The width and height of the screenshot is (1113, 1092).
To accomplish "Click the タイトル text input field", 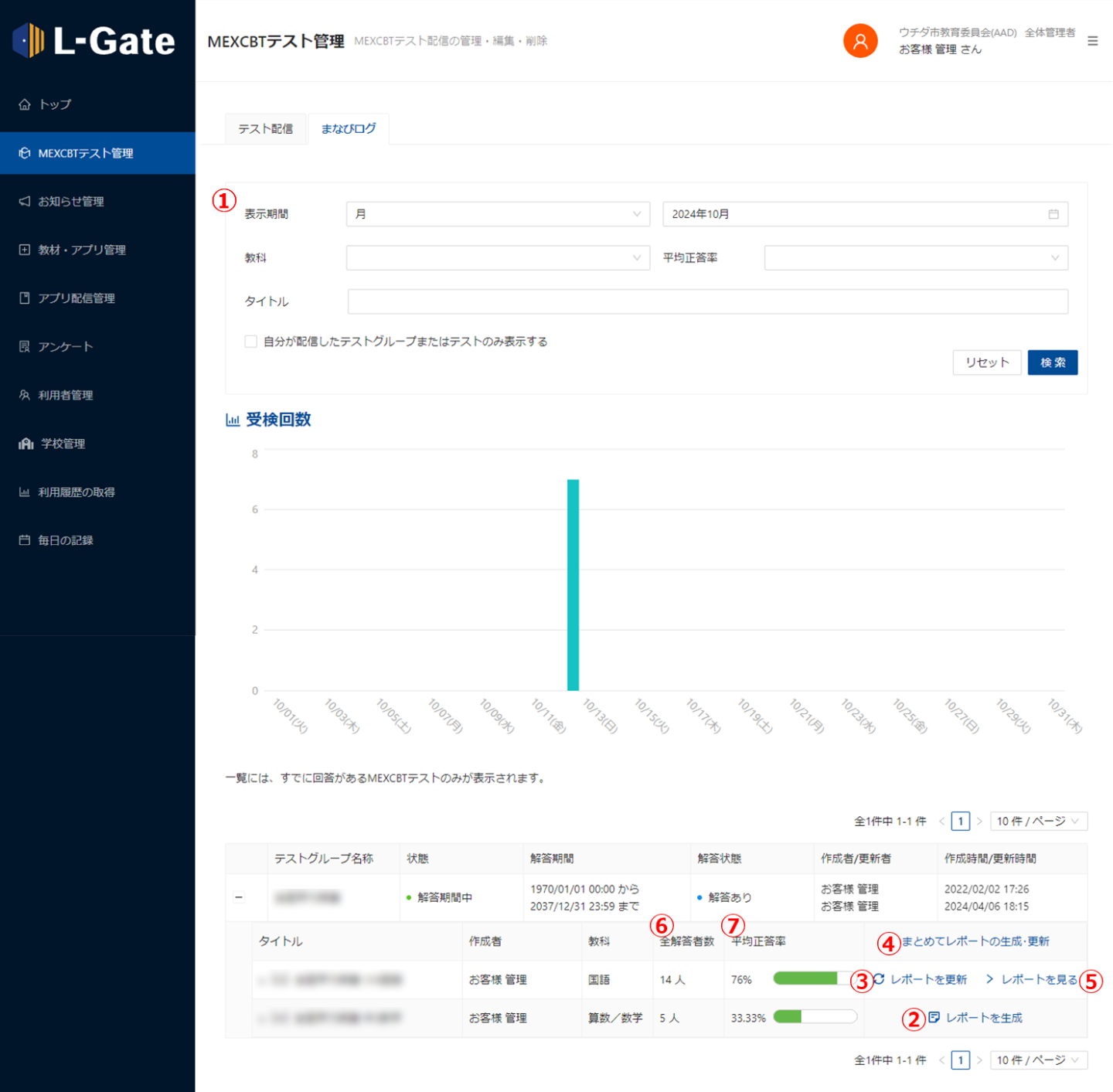I will 707,301.
